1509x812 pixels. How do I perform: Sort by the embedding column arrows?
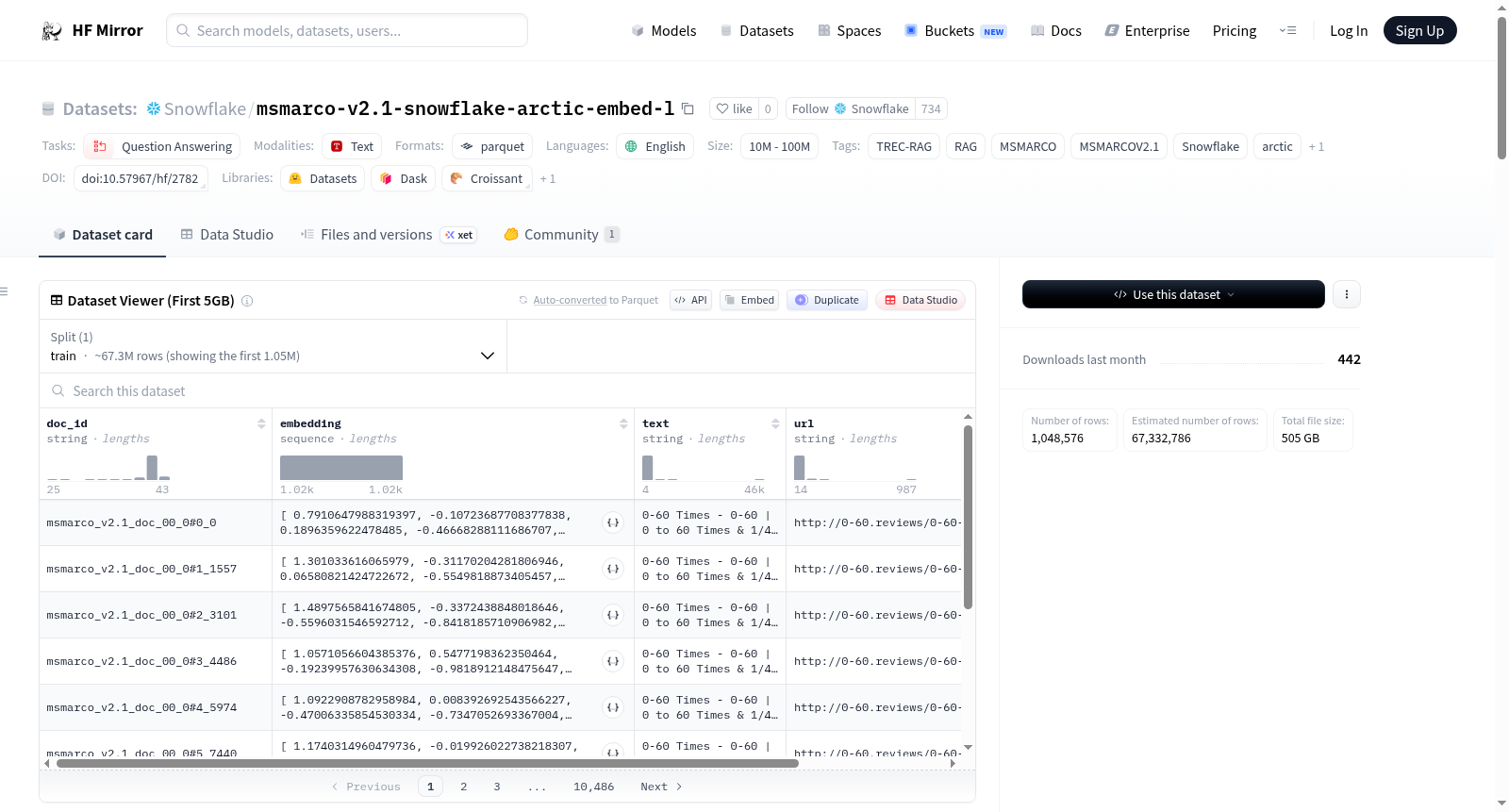(x=623, y=423)
